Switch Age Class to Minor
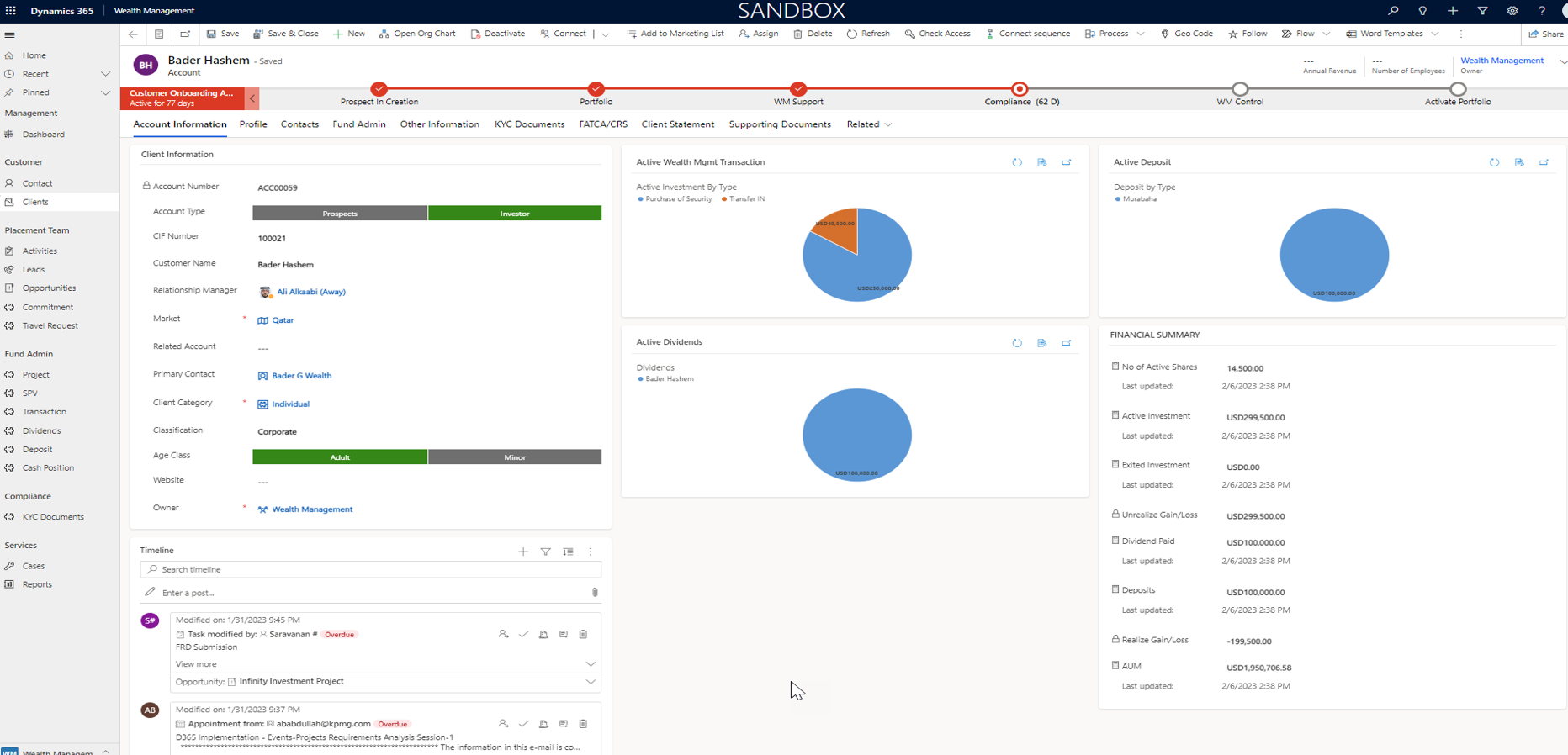This screenshot has height=755, width=1568. coord(515,457)
